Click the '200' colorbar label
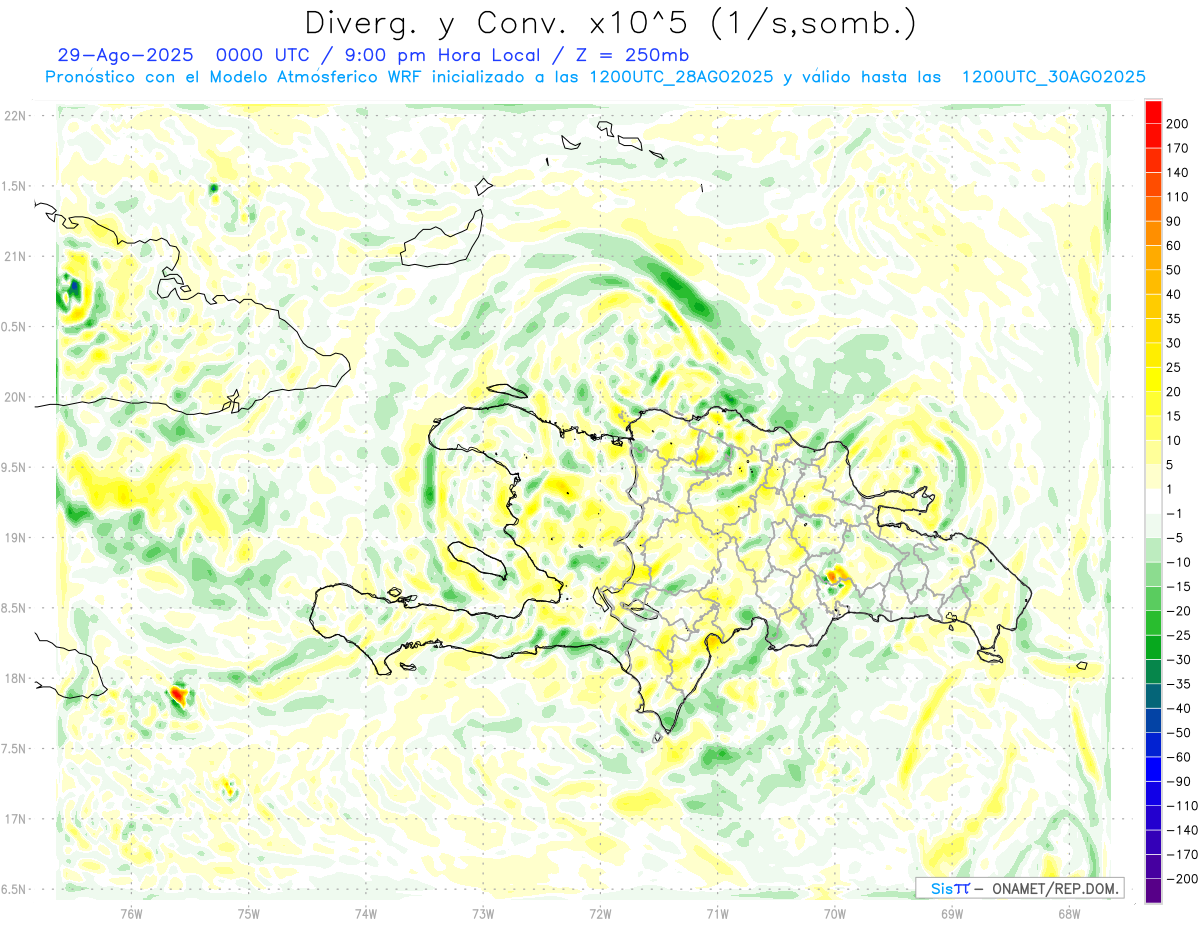Image resolution: width=1200 pixels, height=927 pixels. pos(1177,124)
